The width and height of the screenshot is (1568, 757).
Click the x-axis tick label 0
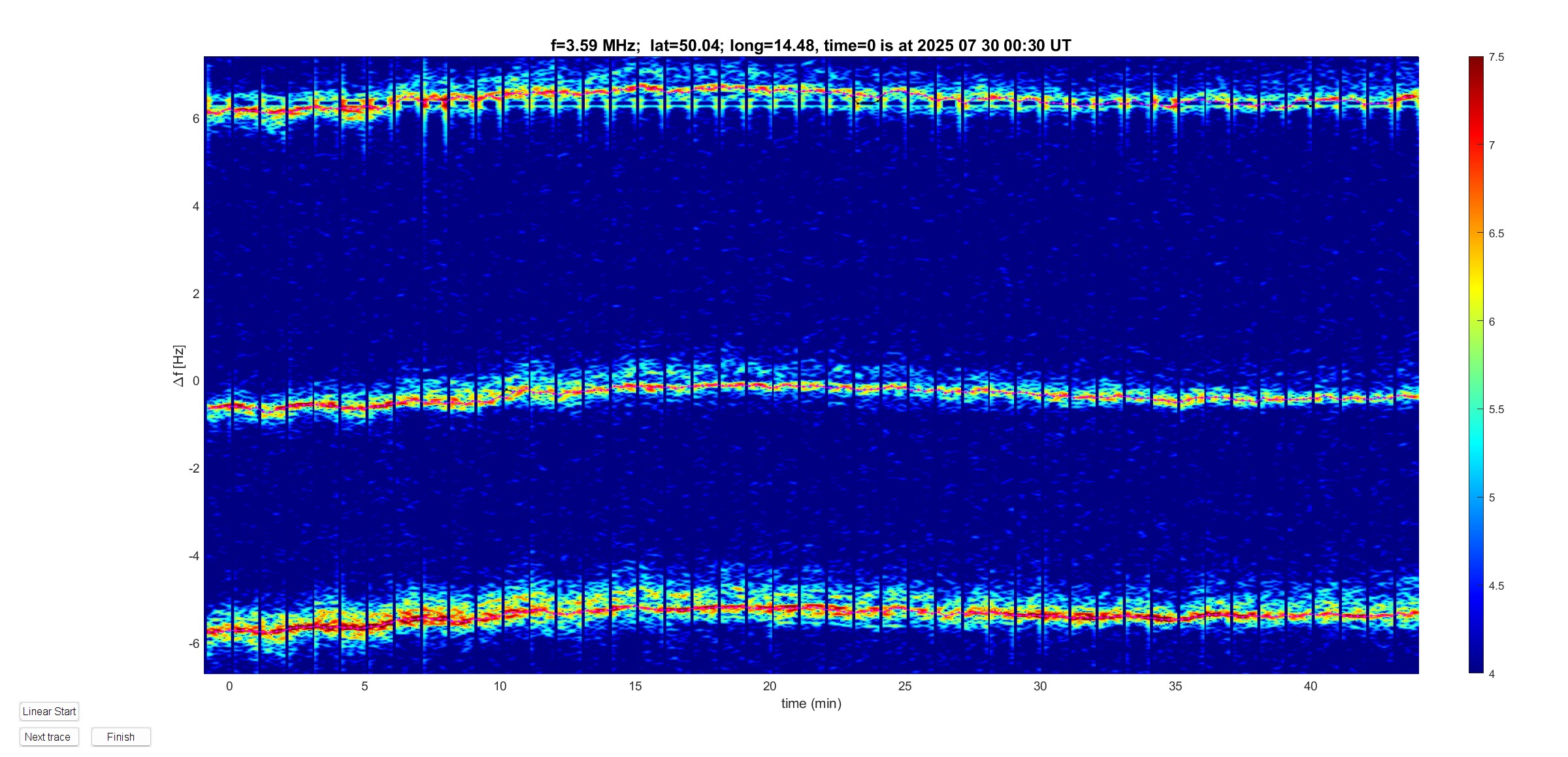pos(229,686)
